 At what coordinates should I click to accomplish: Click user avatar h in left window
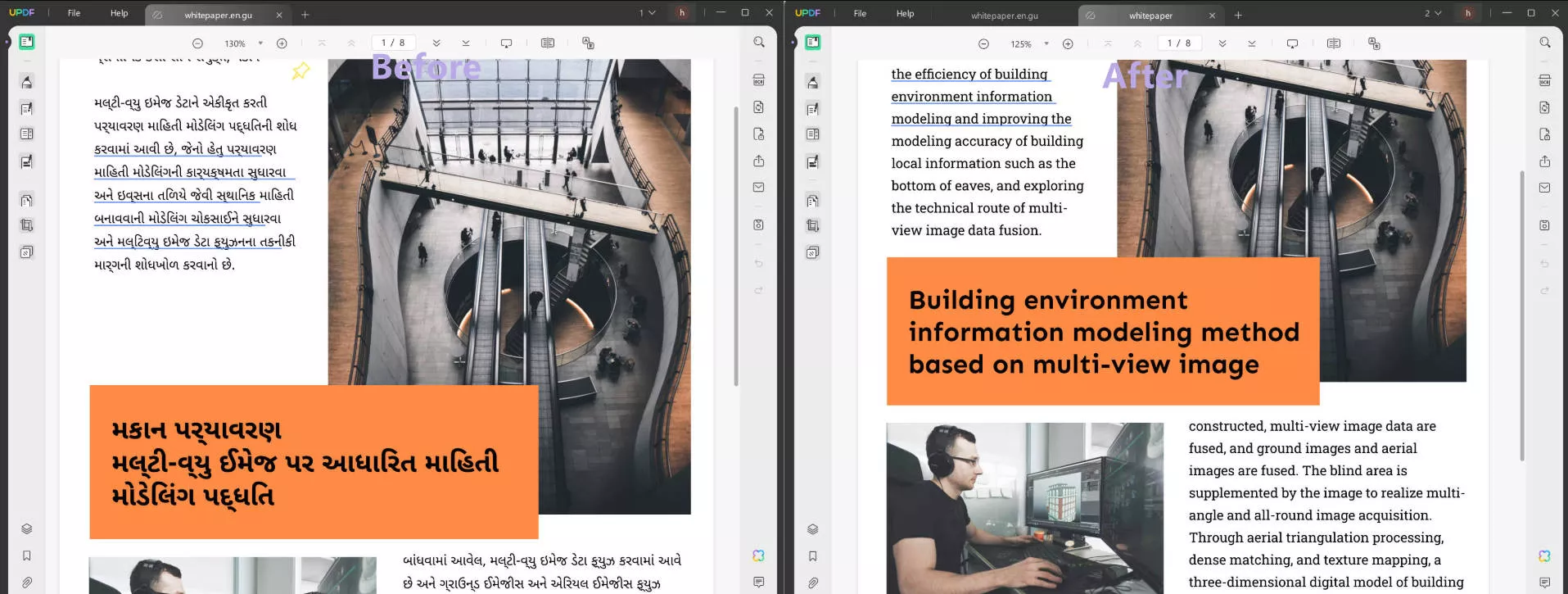pos(682,13)
